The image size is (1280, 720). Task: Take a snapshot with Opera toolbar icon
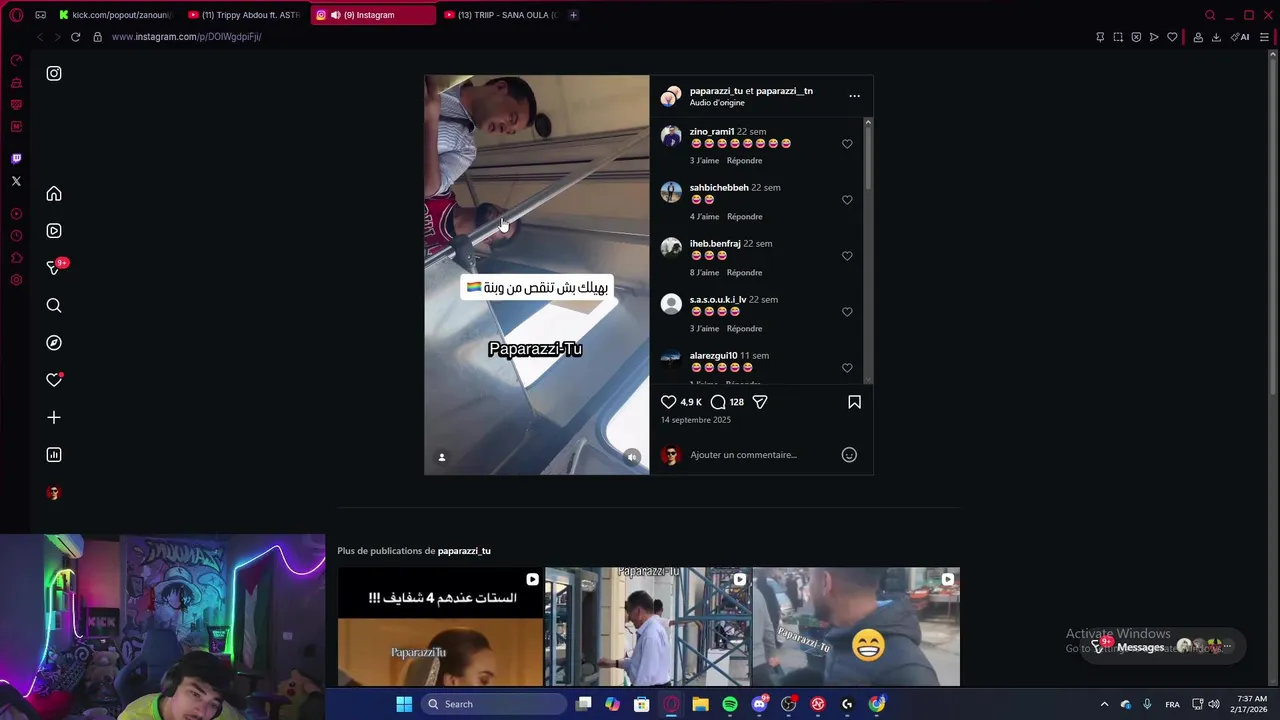pyautogui.click(x=1118, y=37)
